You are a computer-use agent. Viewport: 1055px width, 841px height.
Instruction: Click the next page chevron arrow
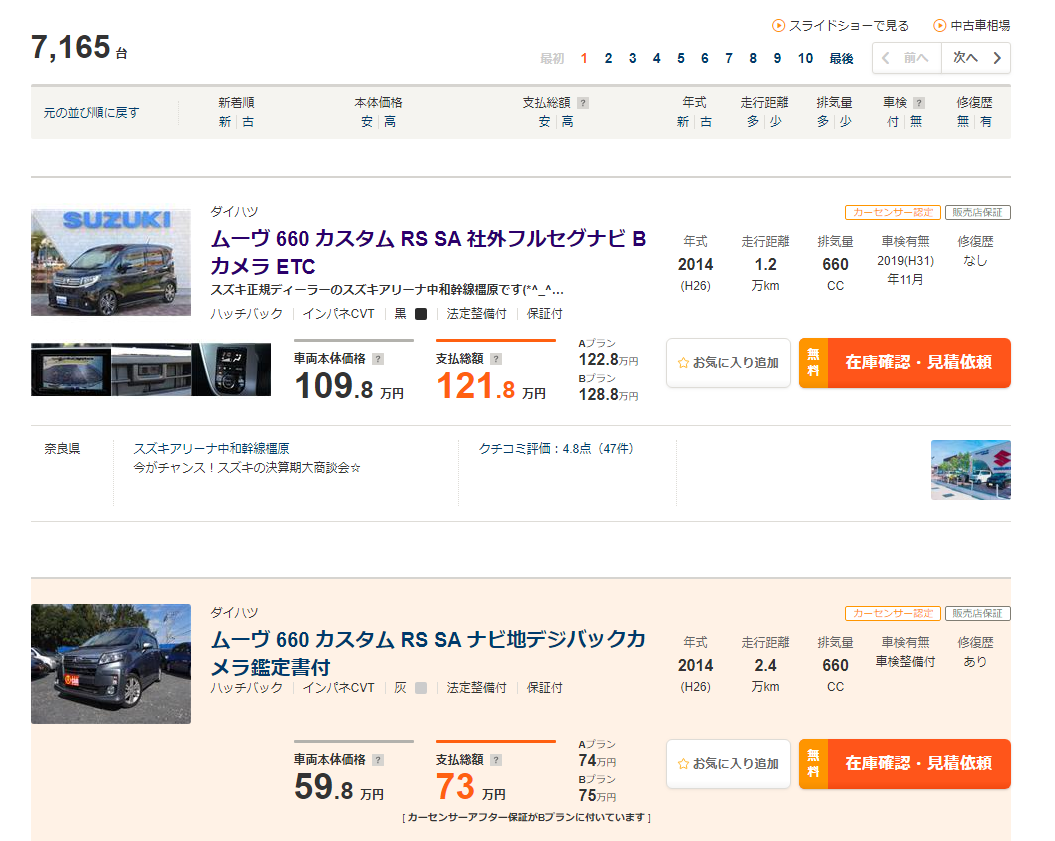point(997,58)
